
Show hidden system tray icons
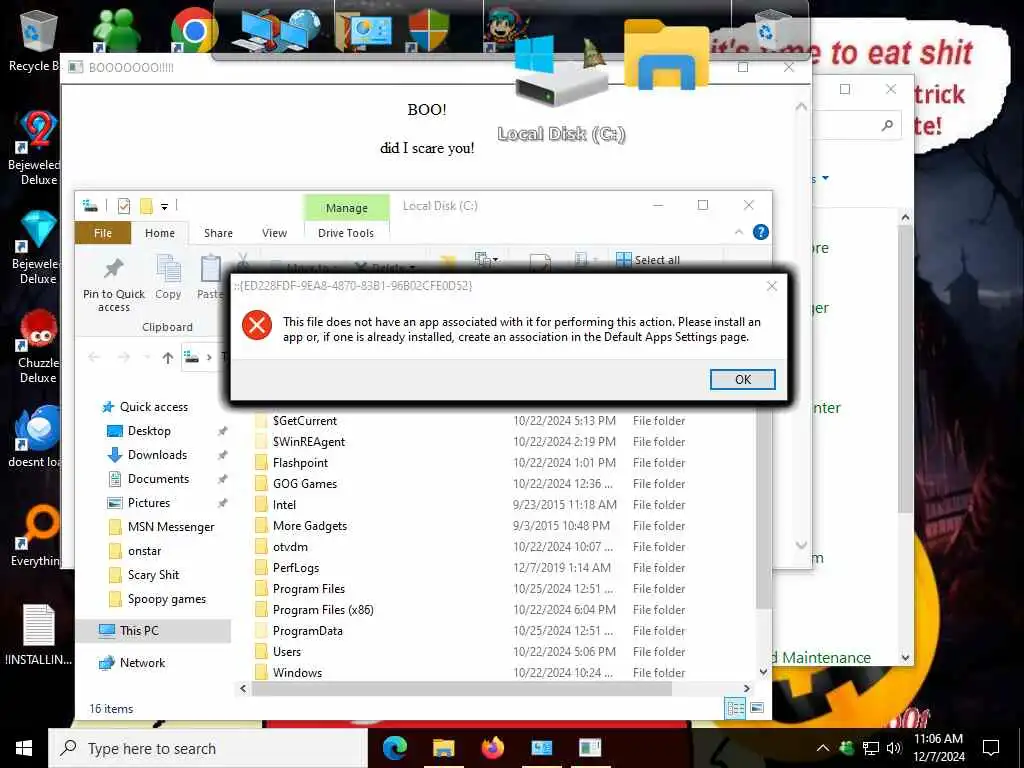(x=823, y=748)
